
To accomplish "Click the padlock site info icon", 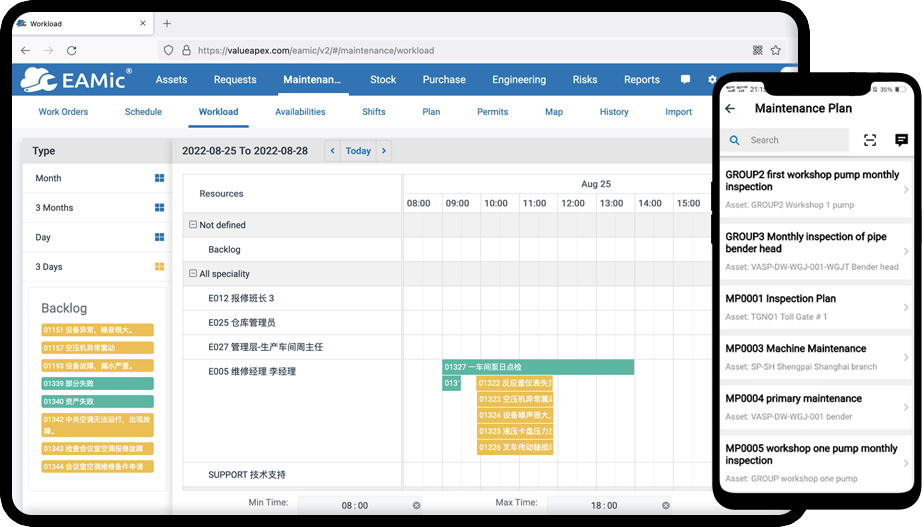I will [x=186, y=51].
